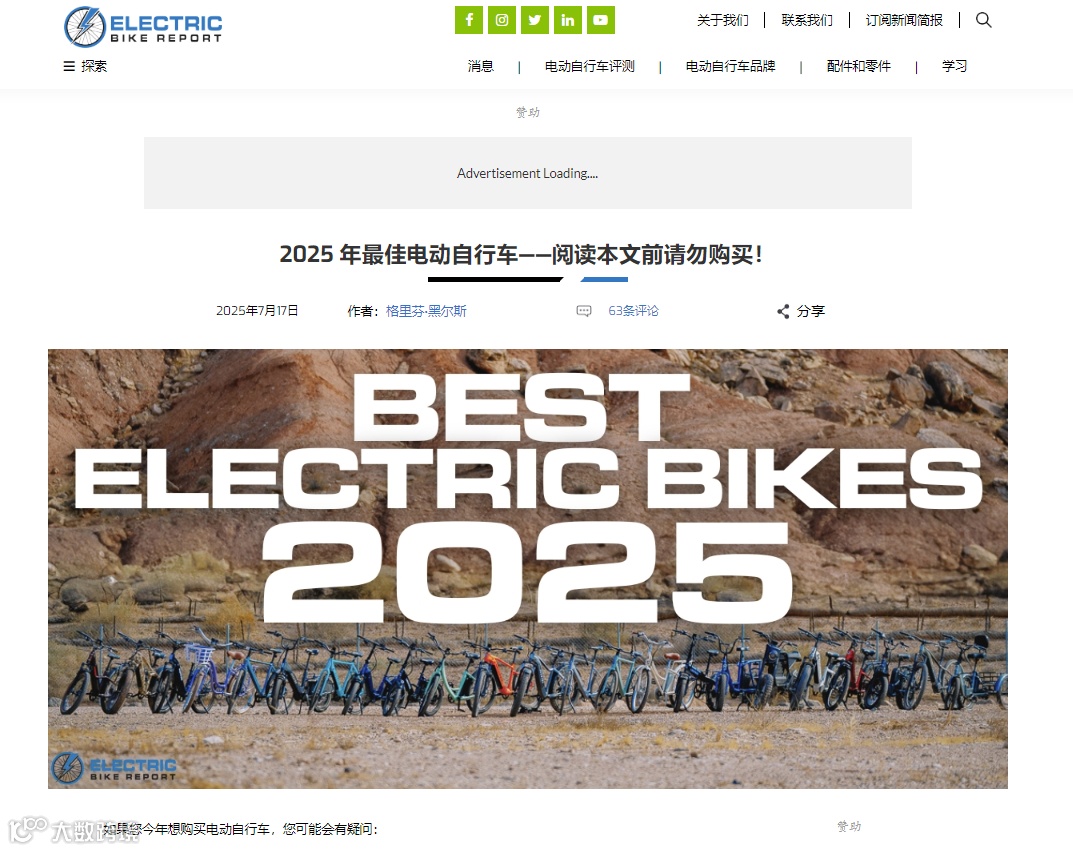Click the comment bubble icon
Screen dimensions: 1073x851
pyautogui.click(x=584, y=311)
